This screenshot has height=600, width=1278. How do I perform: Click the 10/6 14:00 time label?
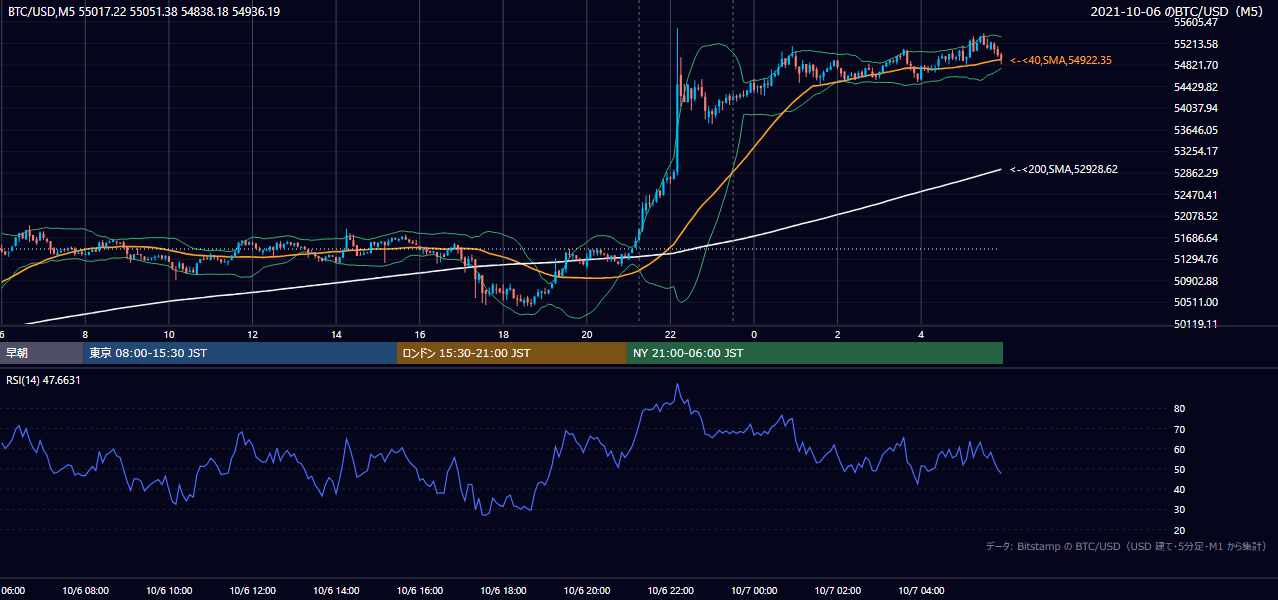point(336,591)
